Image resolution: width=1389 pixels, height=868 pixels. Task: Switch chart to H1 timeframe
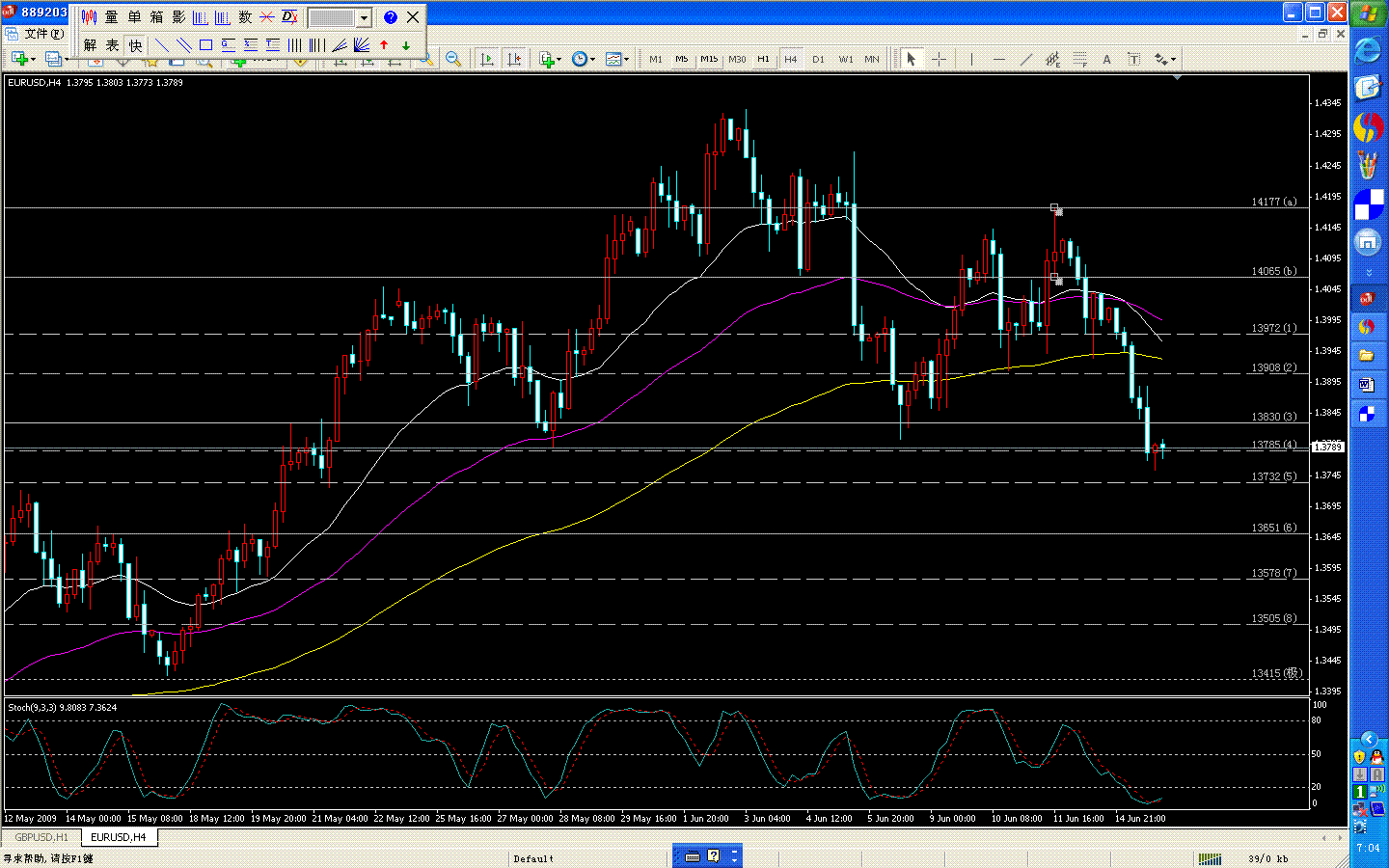pos(764,59)
